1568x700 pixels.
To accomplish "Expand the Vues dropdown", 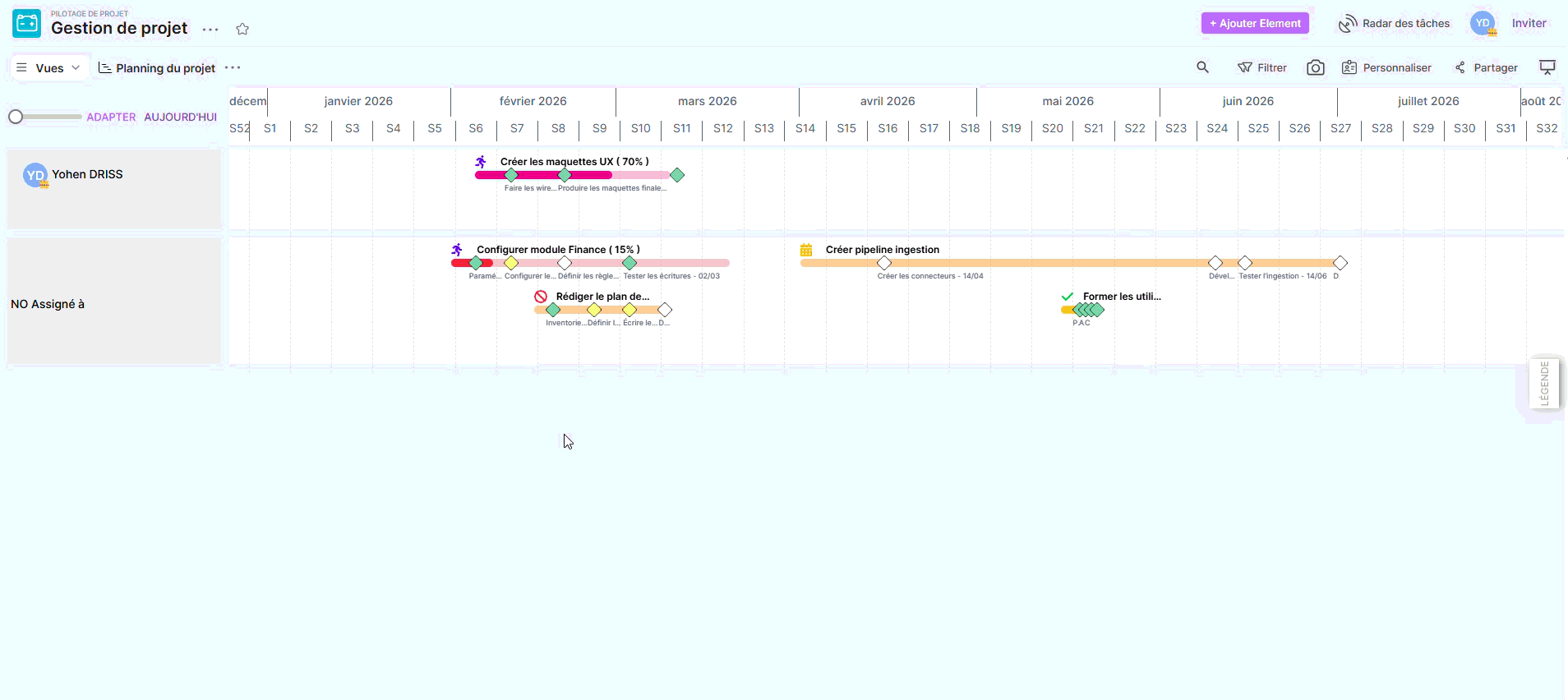I will pyautogui.click(x=49, y=68).
